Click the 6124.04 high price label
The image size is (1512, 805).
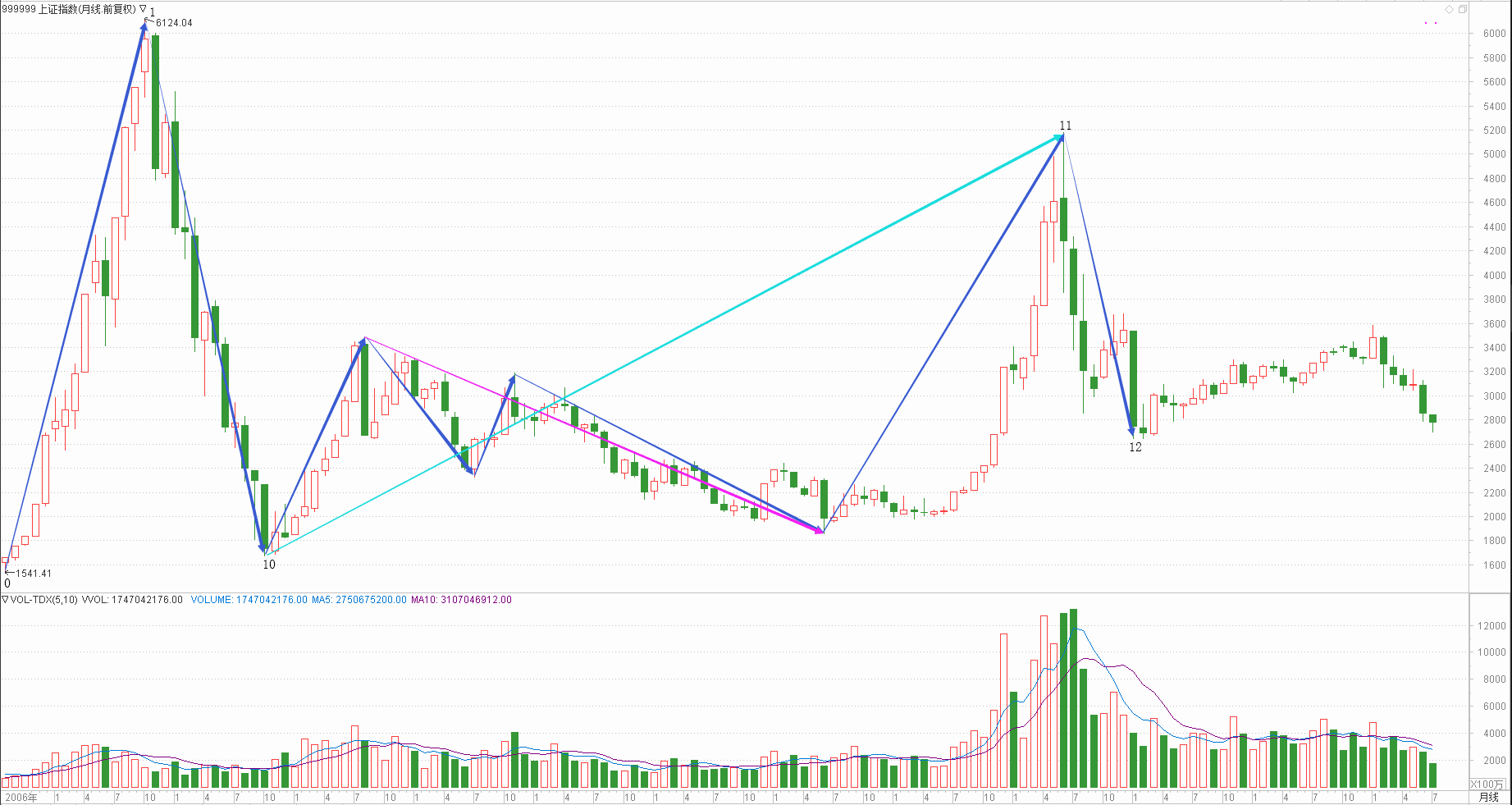pyautogui.click(x=174, y=23)
